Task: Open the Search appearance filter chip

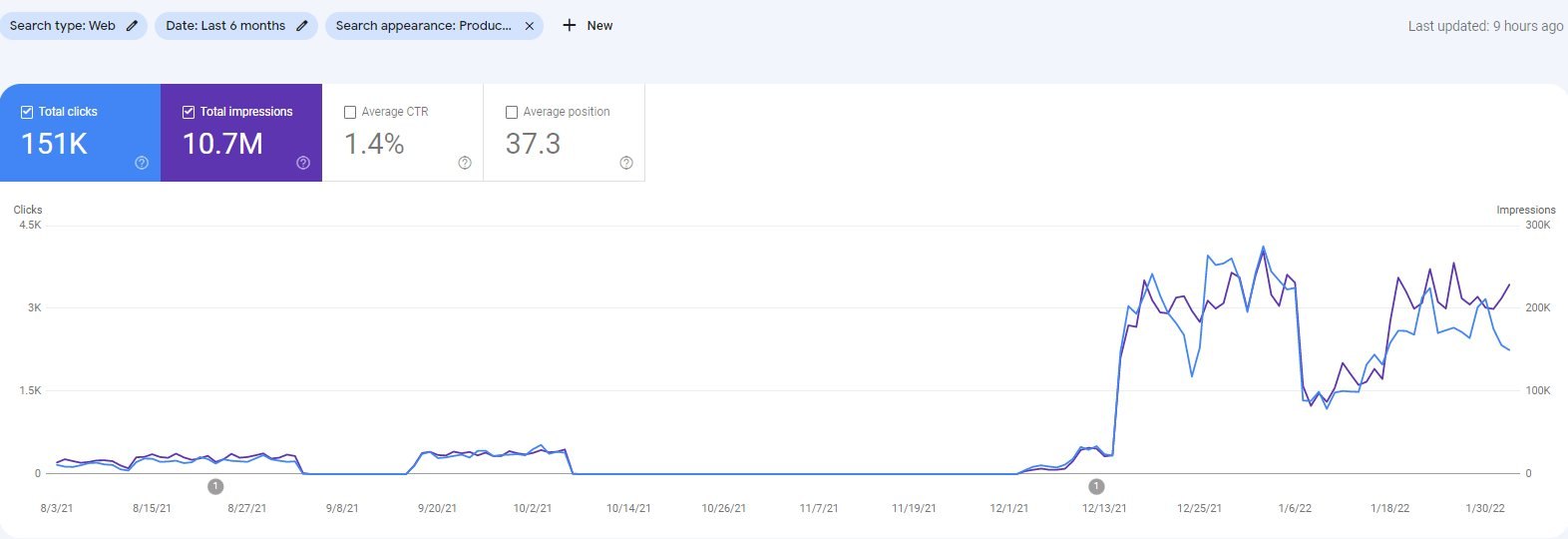Action: [x=423, y=26]
